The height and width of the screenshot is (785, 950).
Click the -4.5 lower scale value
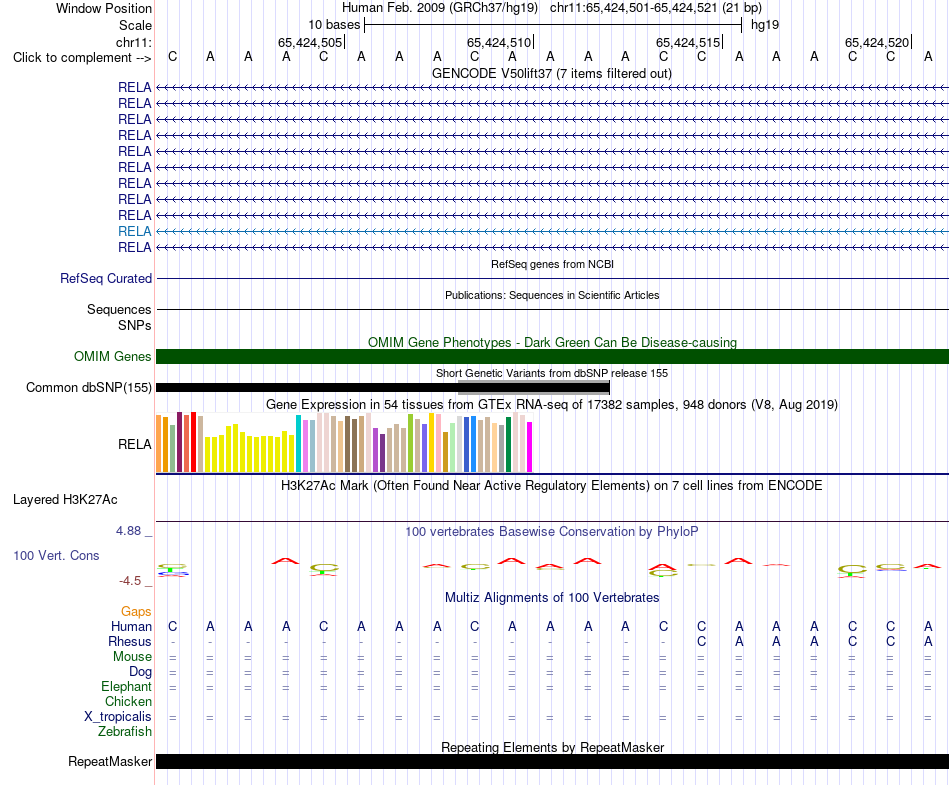(x=130, y=581)
